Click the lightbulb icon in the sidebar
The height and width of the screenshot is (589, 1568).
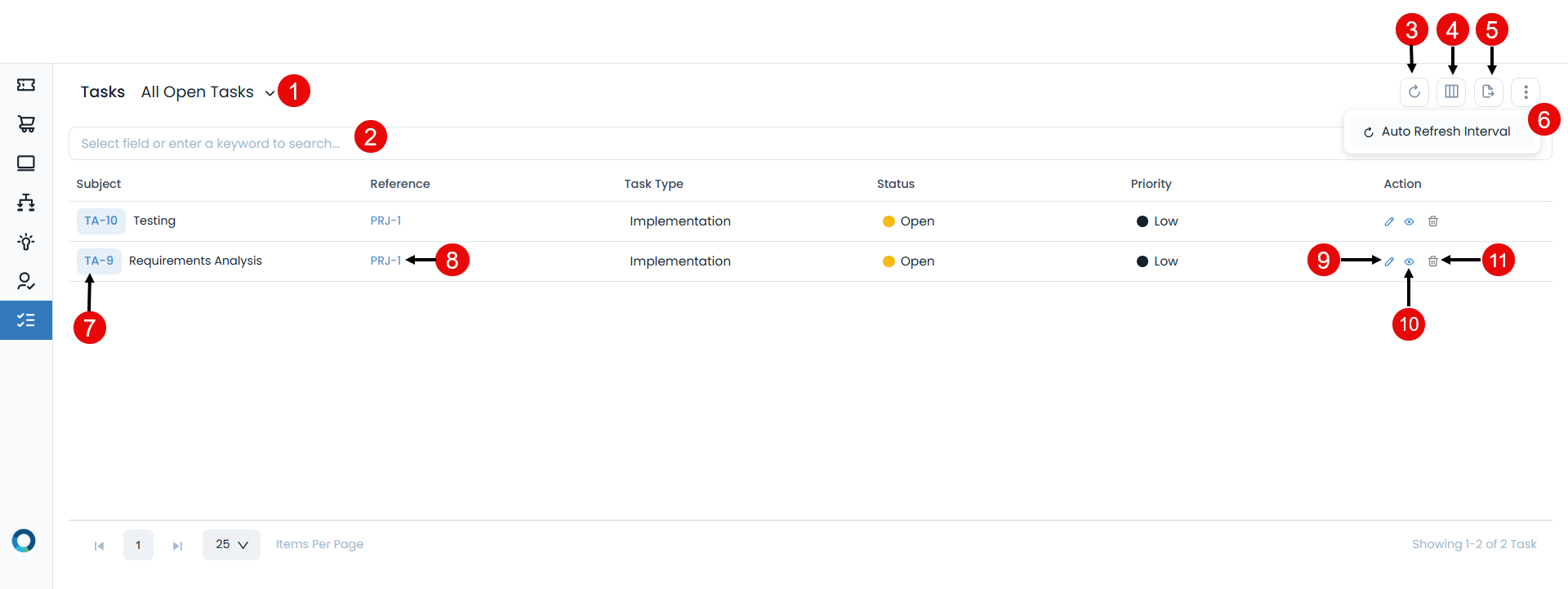26,242
